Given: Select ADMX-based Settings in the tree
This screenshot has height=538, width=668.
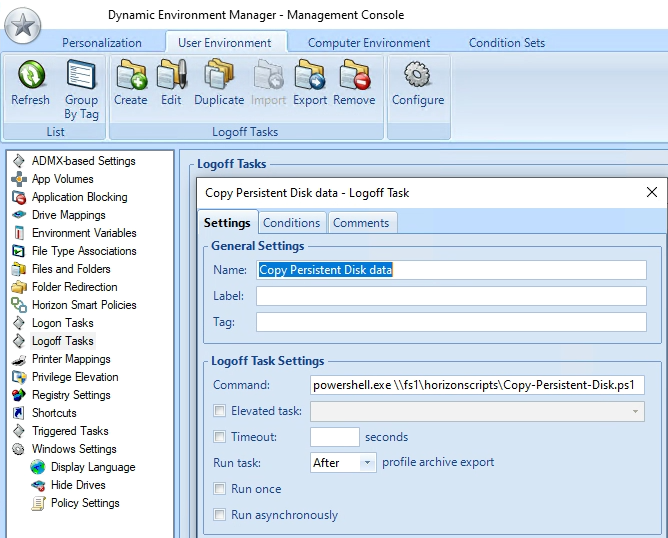Looking at the screenshot, I should coord(84,161).
